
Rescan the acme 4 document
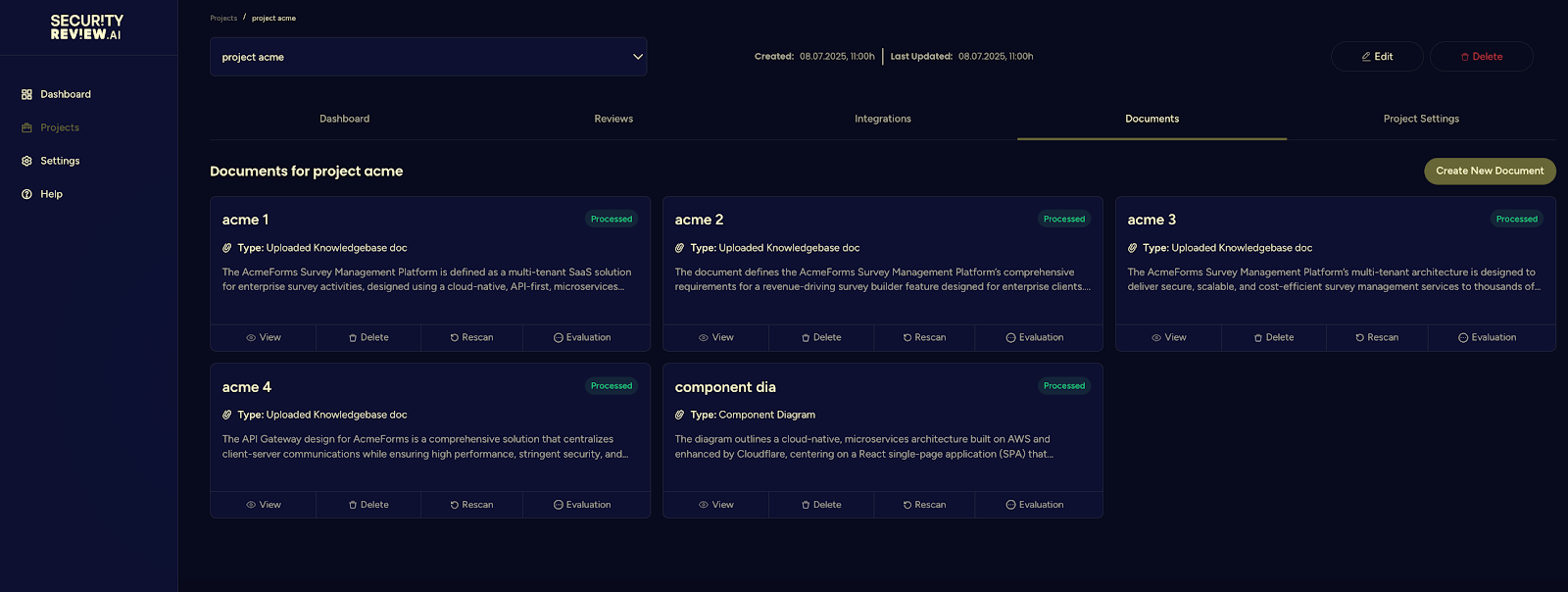[x=471, y=505]
